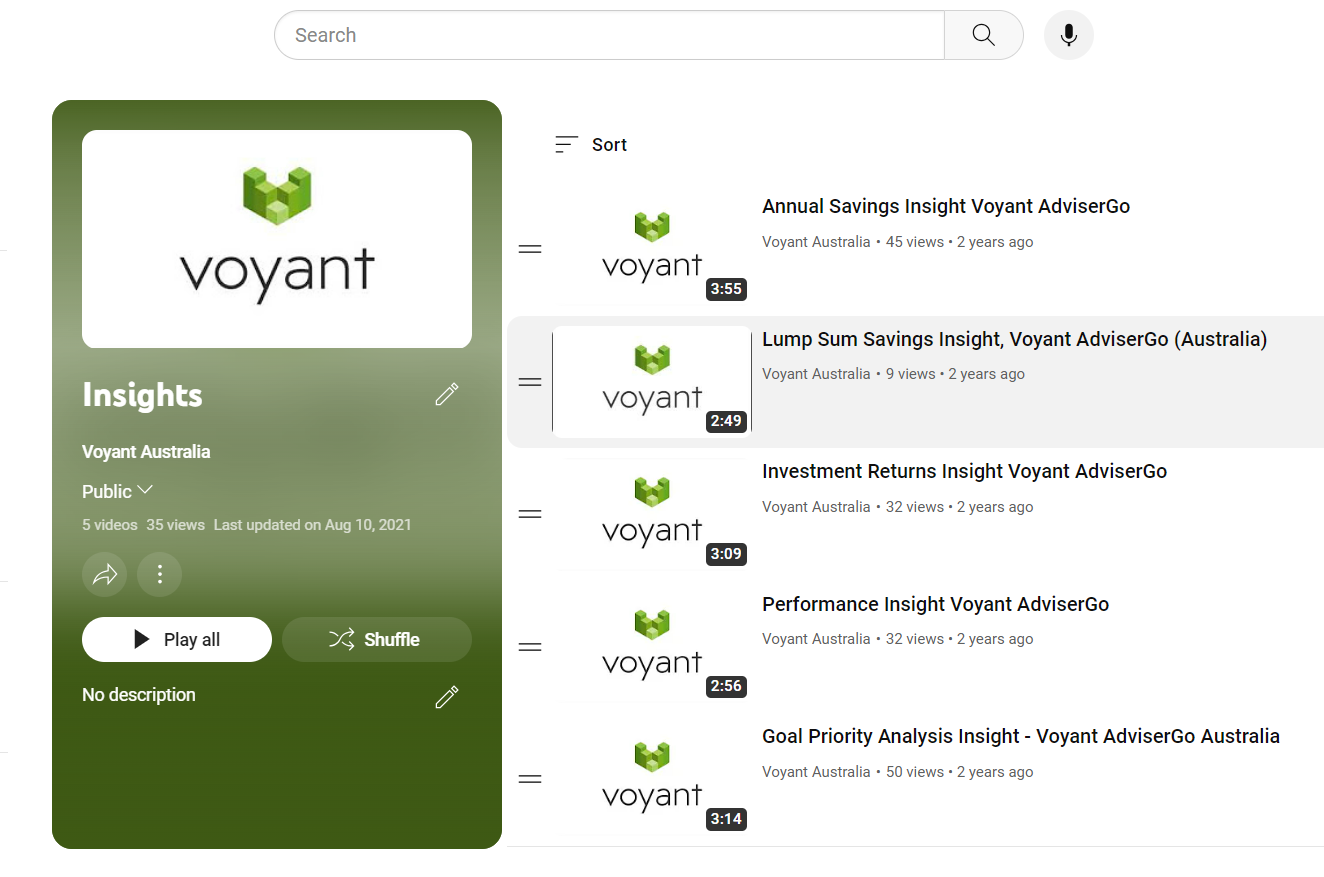Screen dimensions: 1324x877
Task: Click 'Last updated on Aug 10, 2021' text
Action: point(312,525)
